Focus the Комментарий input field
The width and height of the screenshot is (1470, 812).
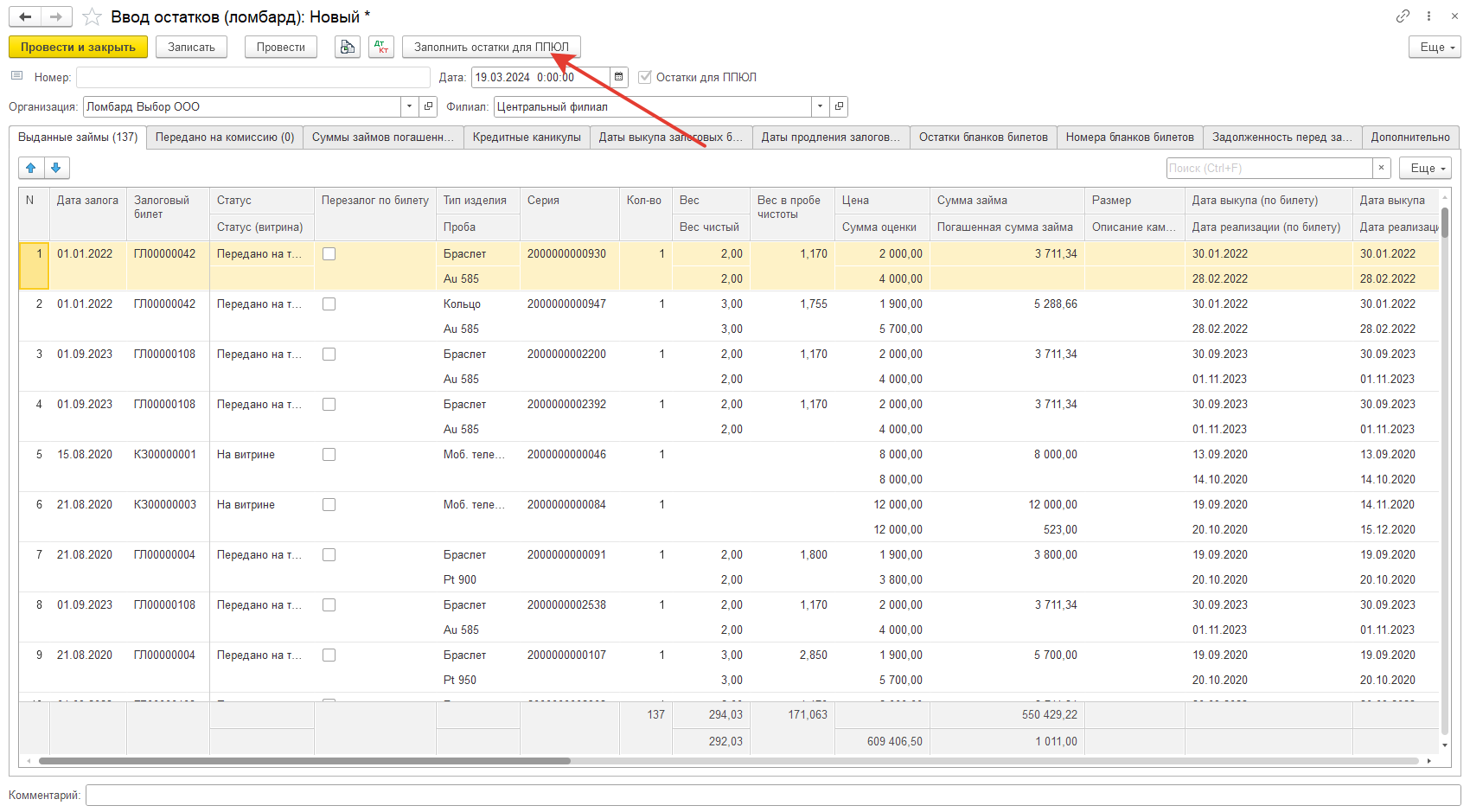773,795
